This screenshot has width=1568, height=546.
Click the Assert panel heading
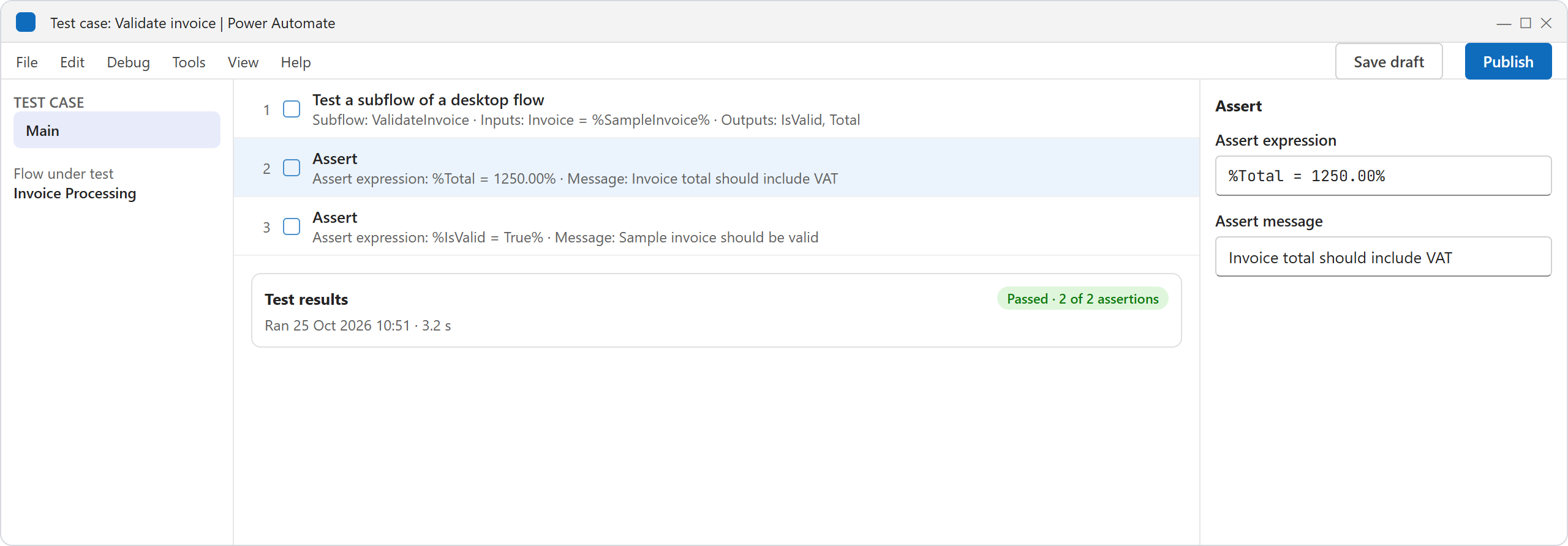click(1238, 106)
